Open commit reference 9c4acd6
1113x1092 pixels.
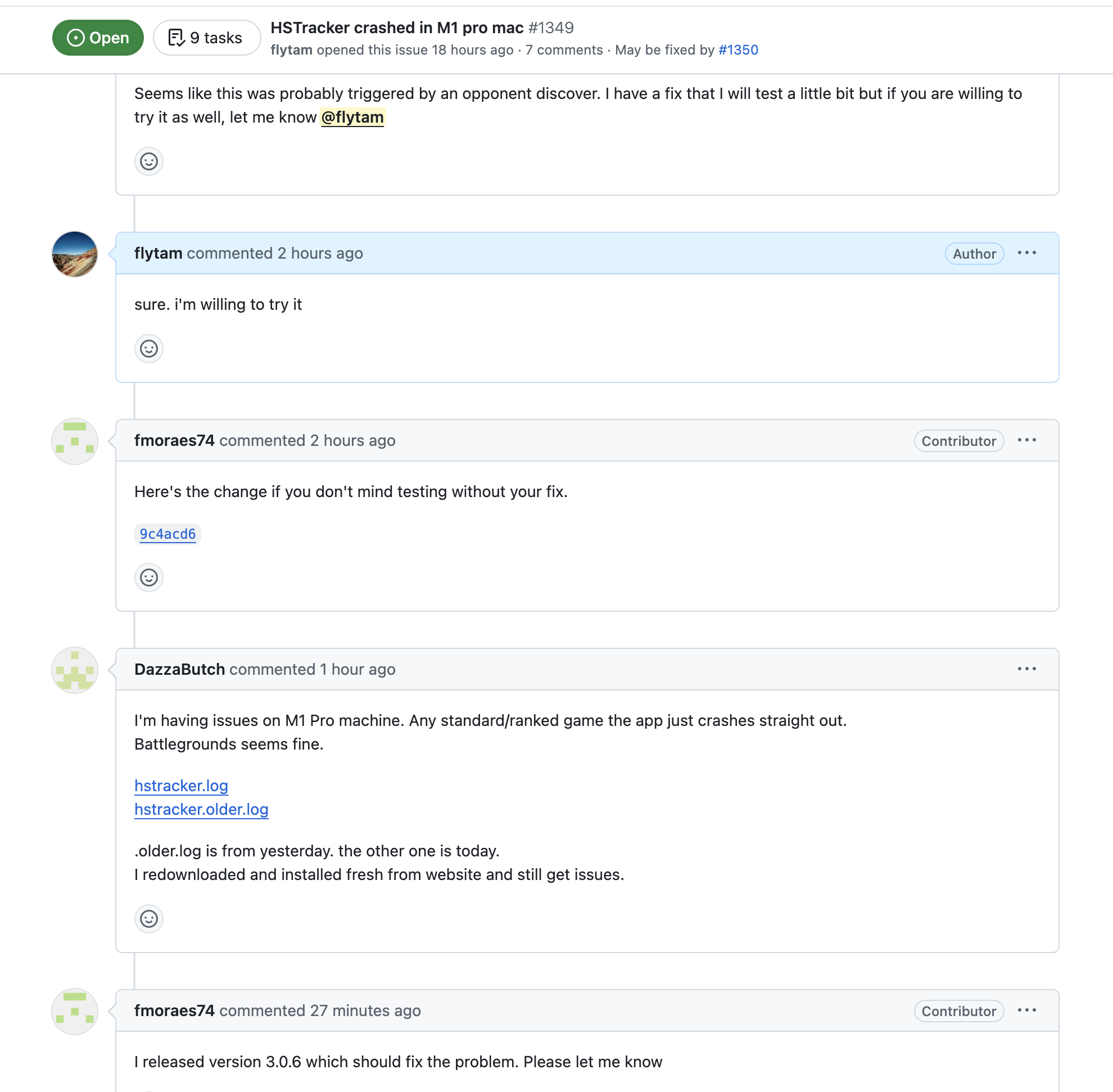(x=167, y=533)
